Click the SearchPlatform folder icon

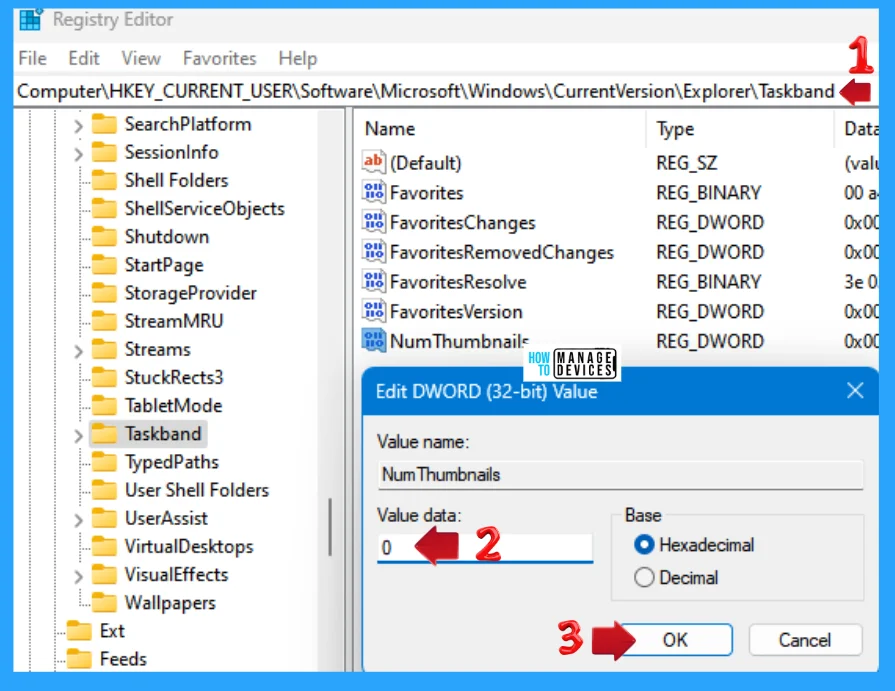104,124
